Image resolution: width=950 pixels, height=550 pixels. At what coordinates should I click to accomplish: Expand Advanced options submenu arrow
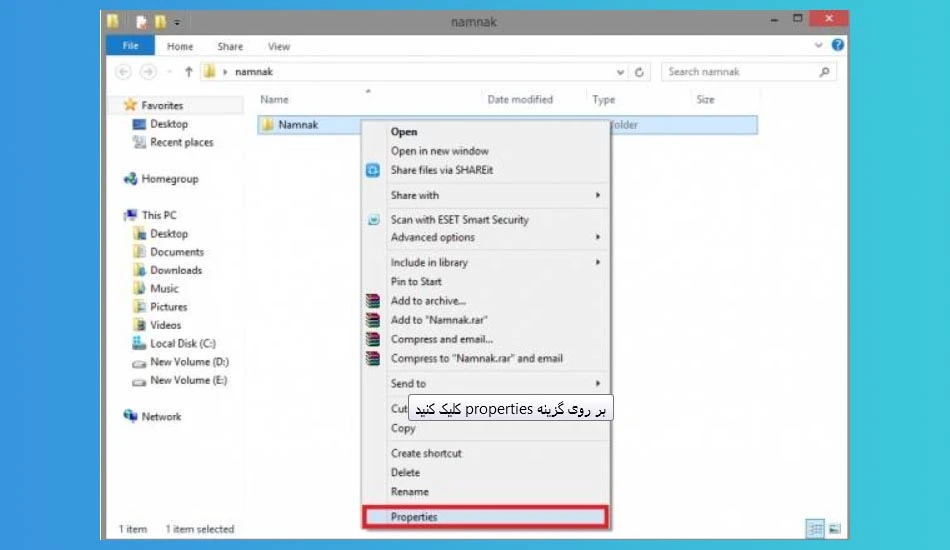pyautogui.click(x=597, y=237)
